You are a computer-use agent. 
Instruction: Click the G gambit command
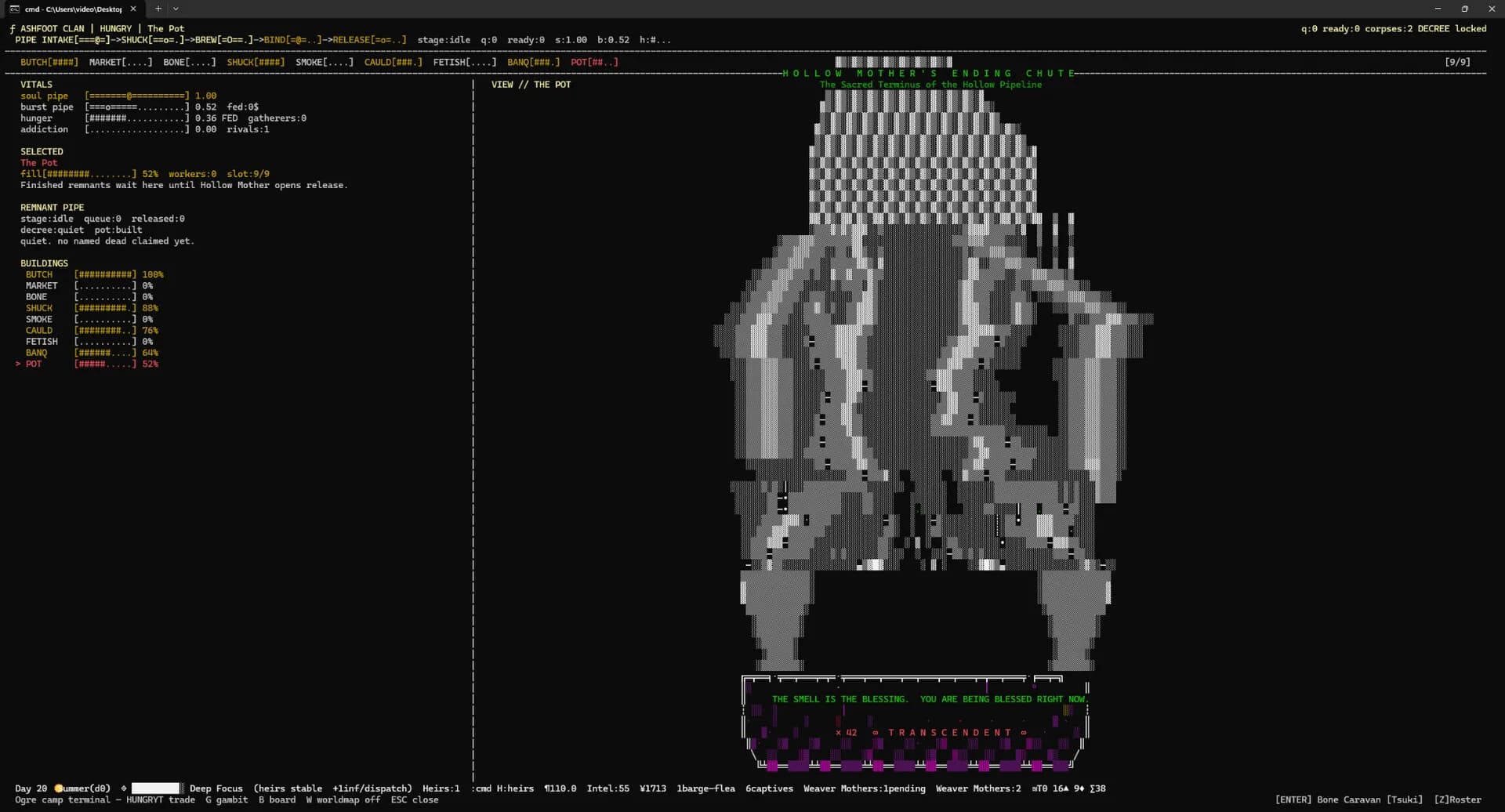coord(227,800)
